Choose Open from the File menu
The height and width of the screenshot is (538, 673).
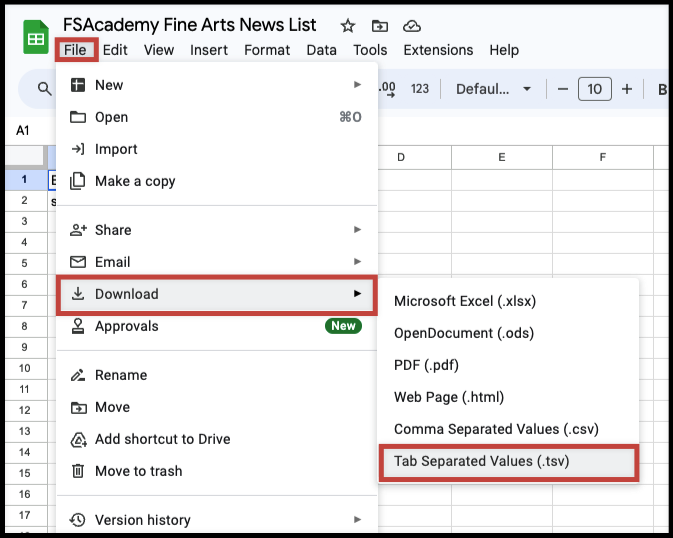coord(217,117)
